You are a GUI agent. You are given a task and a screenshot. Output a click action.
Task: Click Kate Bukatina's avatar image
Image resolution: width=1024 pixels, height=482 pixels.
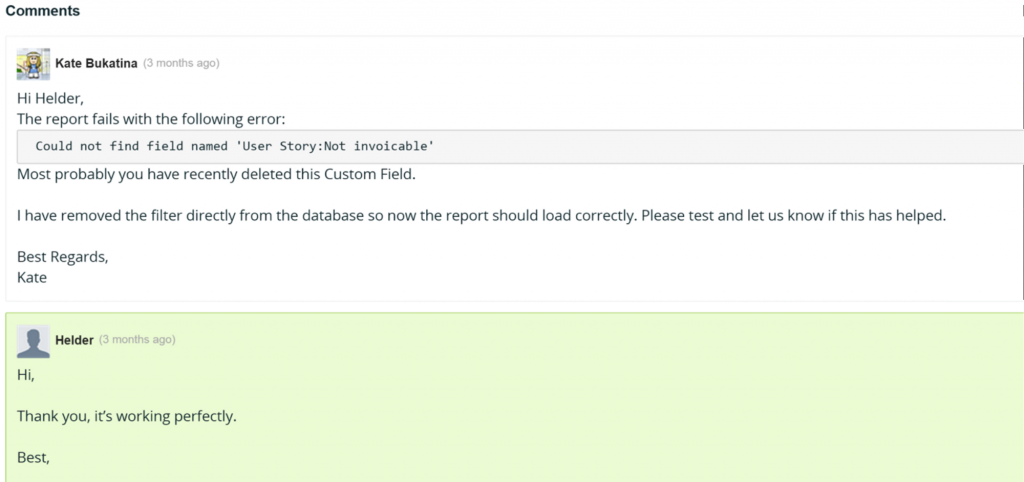tap(33, 64)
